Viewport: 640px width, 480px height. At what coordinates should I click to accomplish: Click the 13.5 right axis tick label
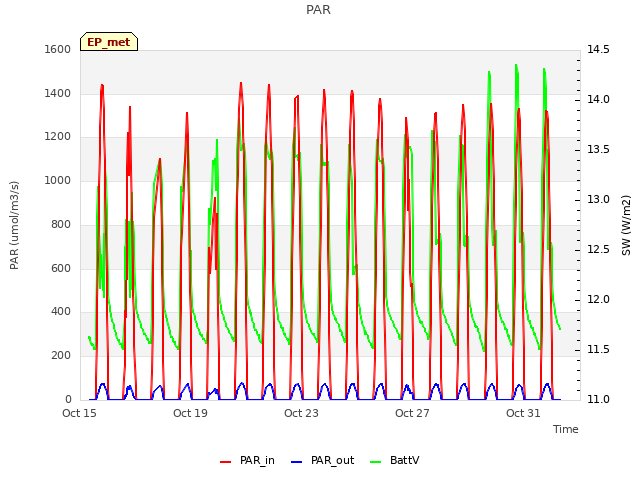click(598, 149)
